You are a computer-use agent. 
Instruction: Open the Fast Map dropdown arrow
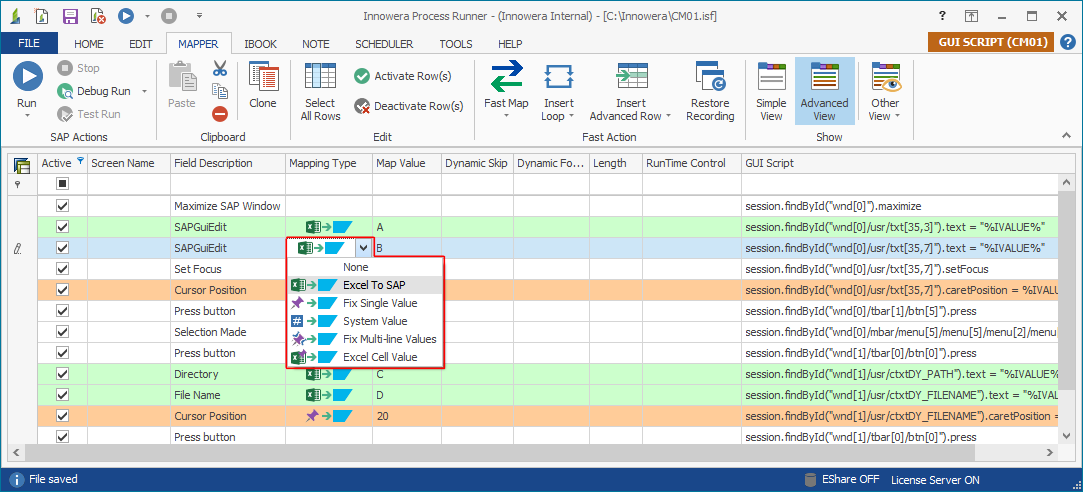coord(506,116)
